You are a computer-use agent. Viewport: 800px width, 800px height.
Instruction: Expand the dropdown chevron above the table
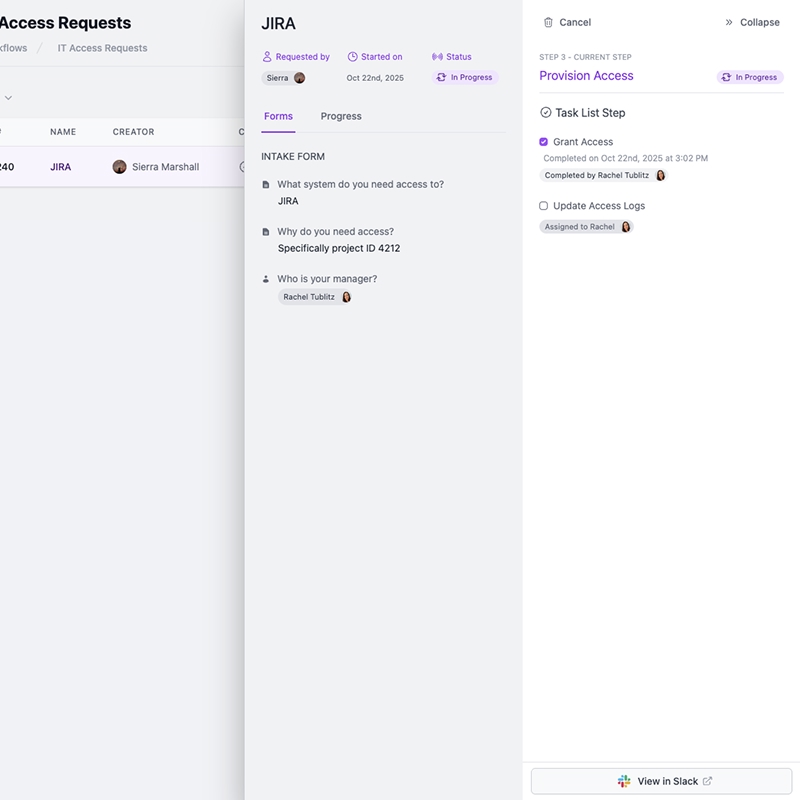(8, 98)
